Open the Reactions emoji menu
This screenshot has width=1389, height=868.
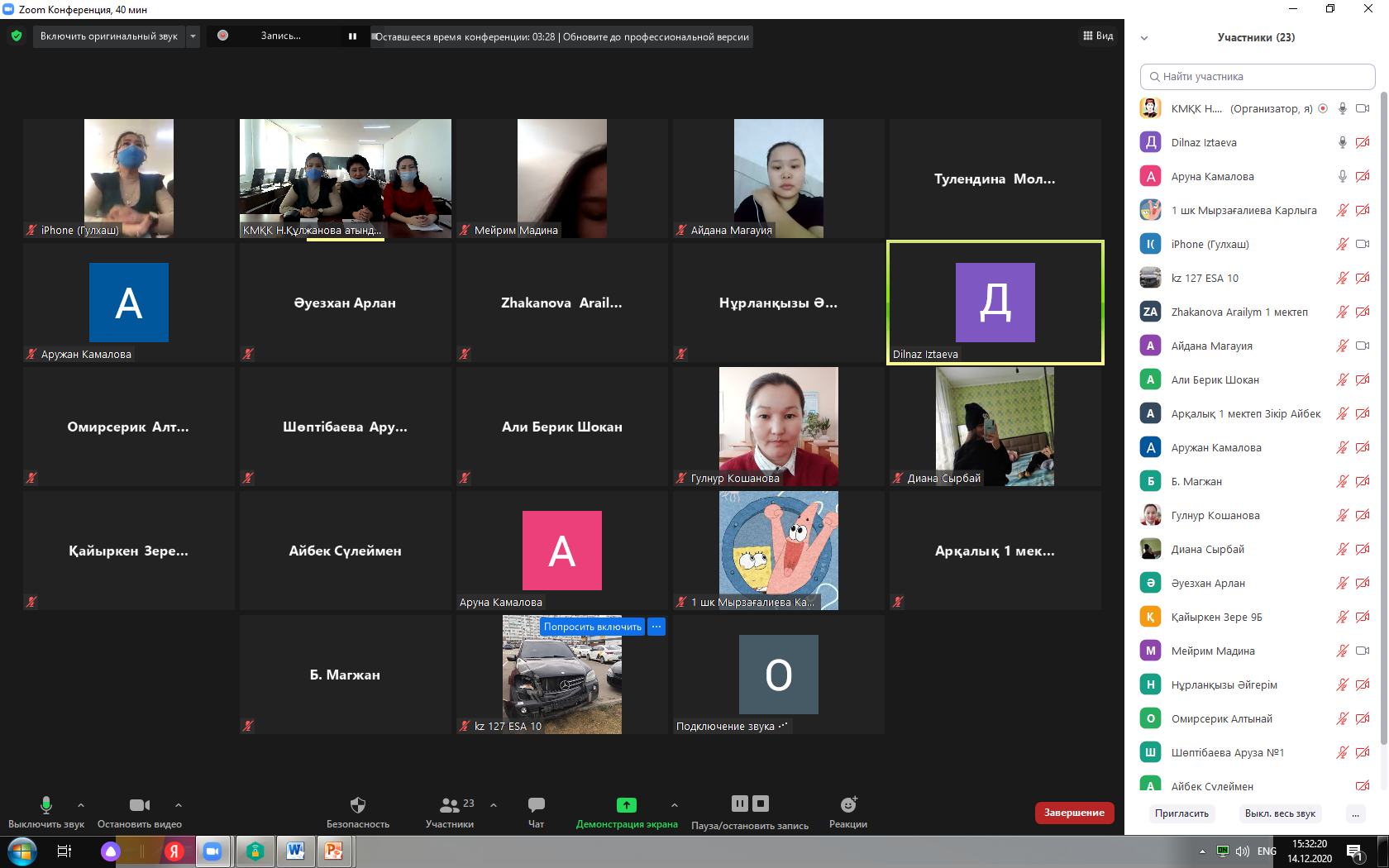847,805
